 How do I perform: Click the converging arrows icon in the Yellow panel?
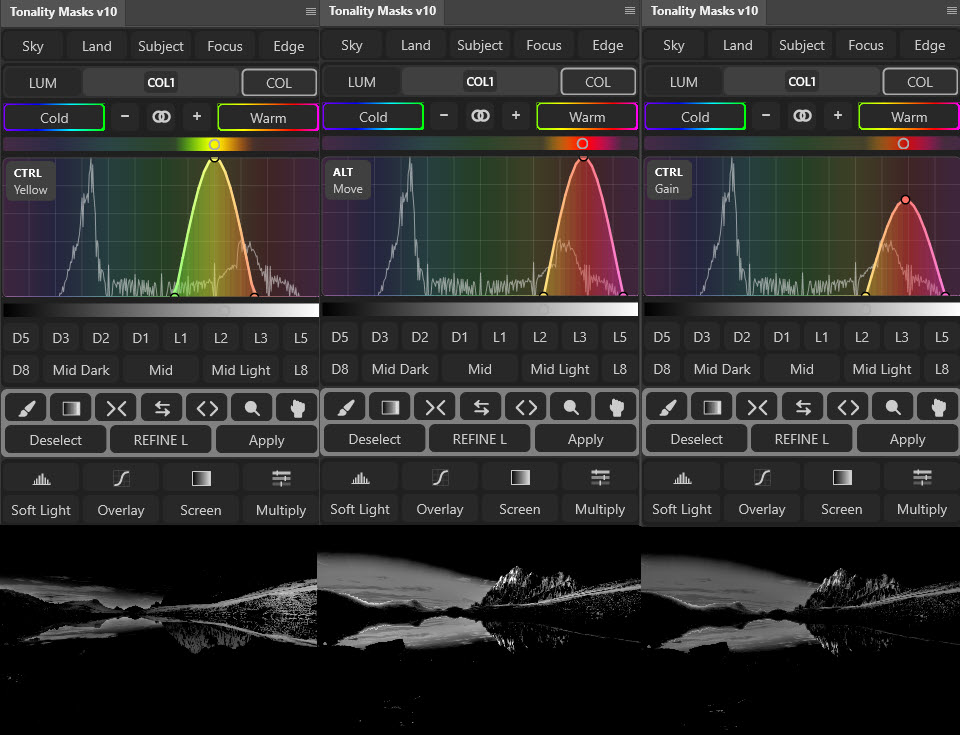pos(116,408)
